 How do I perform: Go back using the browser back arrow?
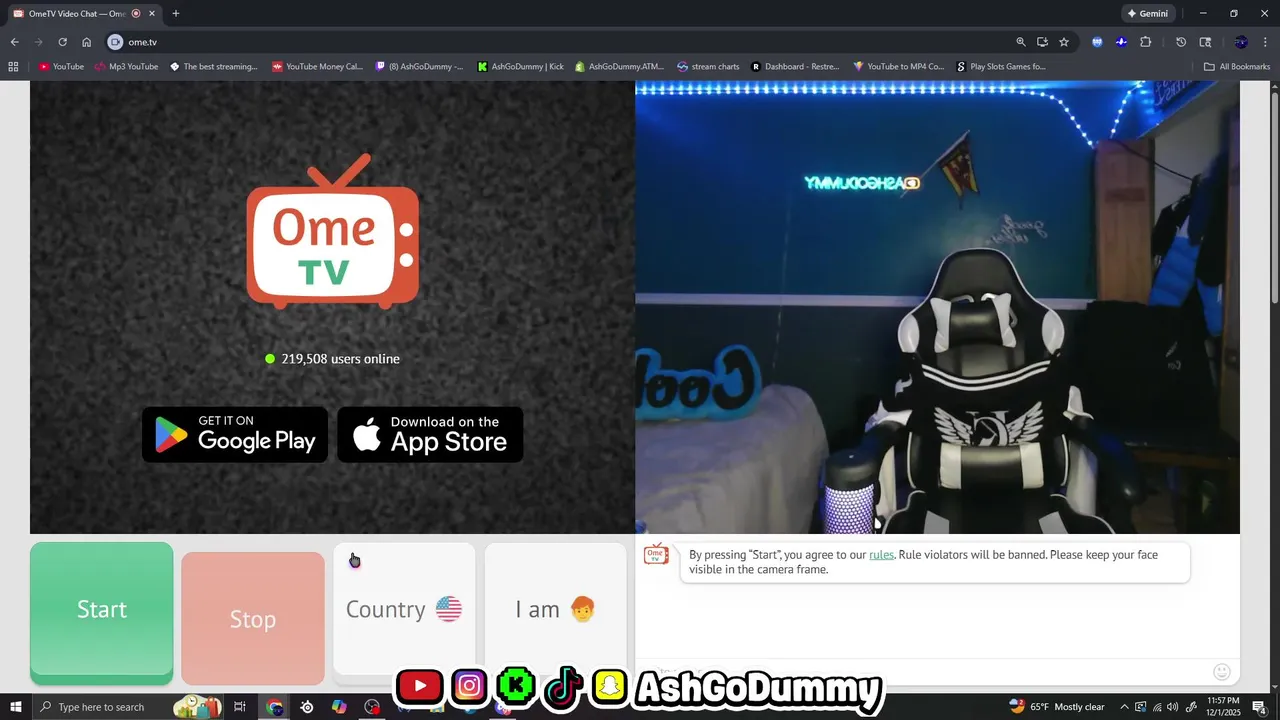14,42
